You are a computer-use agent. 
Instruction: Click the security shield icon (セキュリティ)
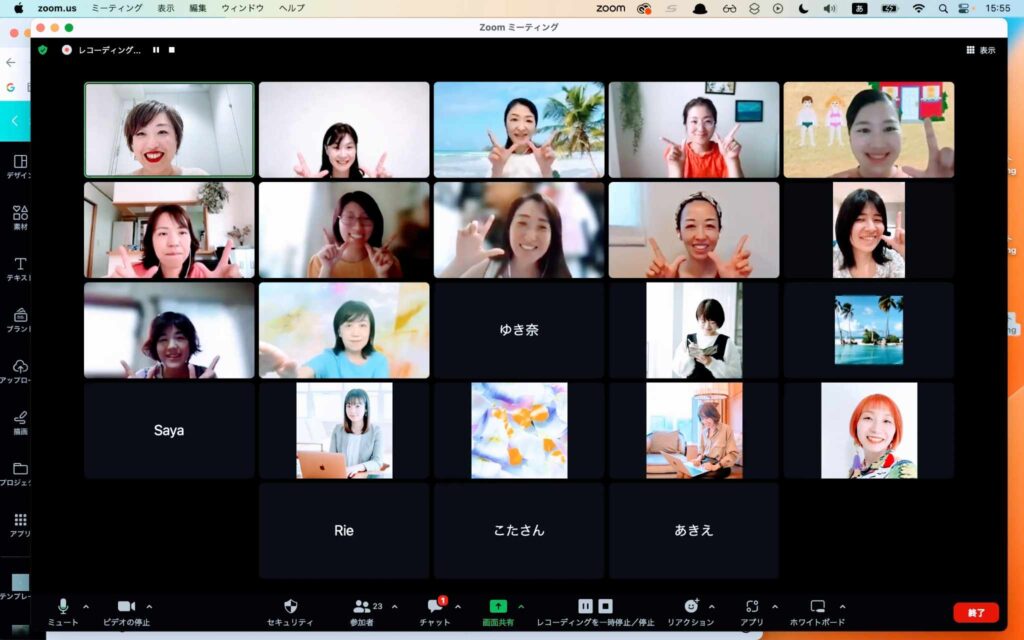[x=291, y=606]
